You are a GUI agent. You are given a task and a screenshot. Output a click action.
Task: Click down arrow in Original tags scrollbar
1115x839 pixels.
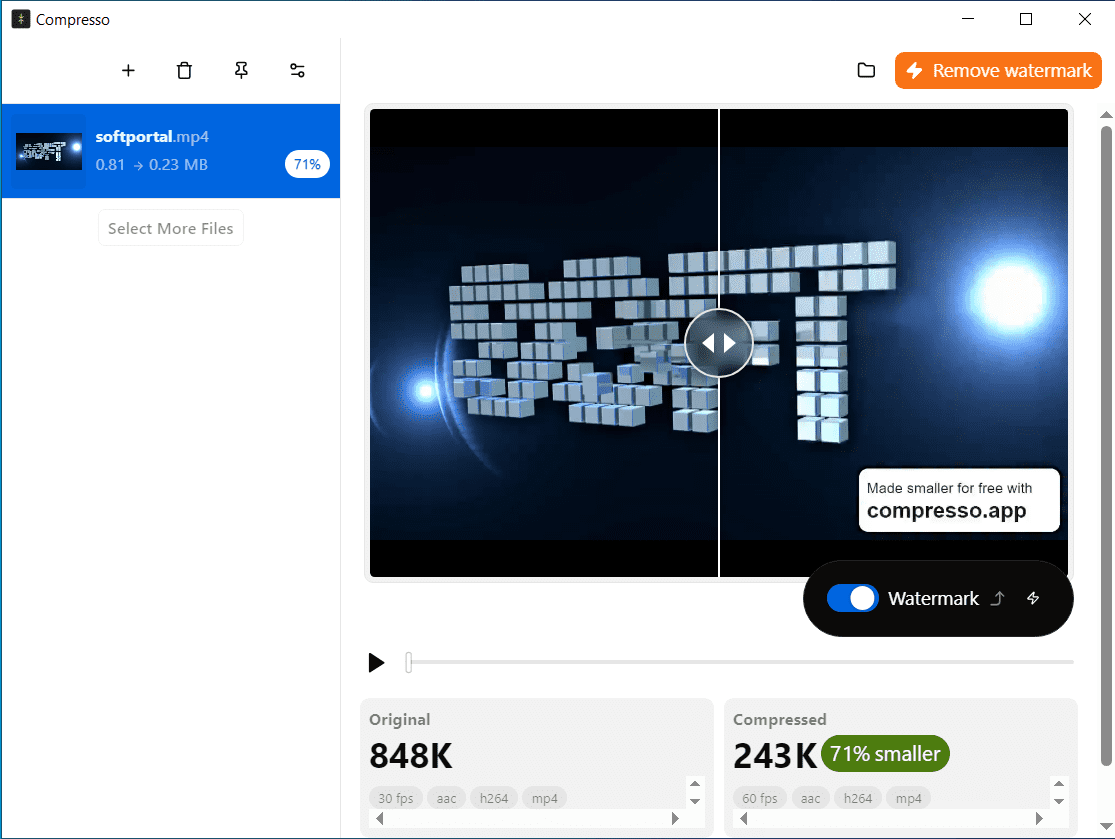[x=695, y=801]
